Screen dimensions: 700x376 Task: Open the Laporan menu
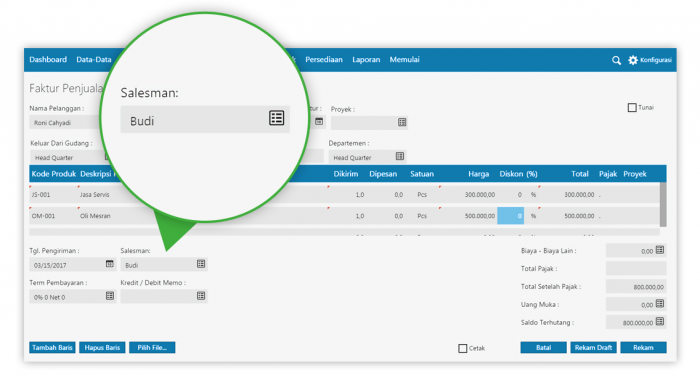(x=366, y=59)
